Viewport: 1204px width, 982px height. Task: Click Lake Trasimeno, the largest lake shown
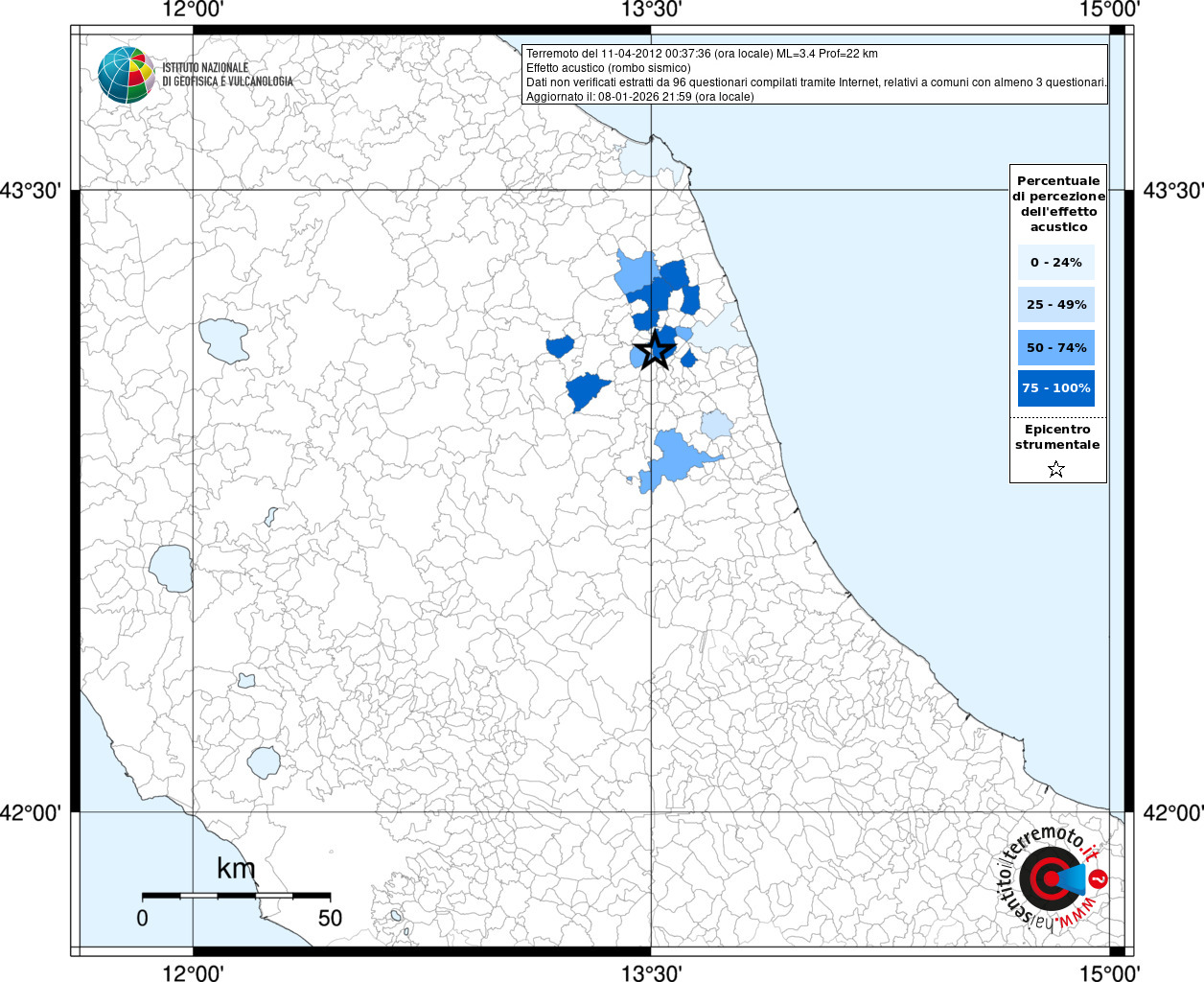point(223,341)
